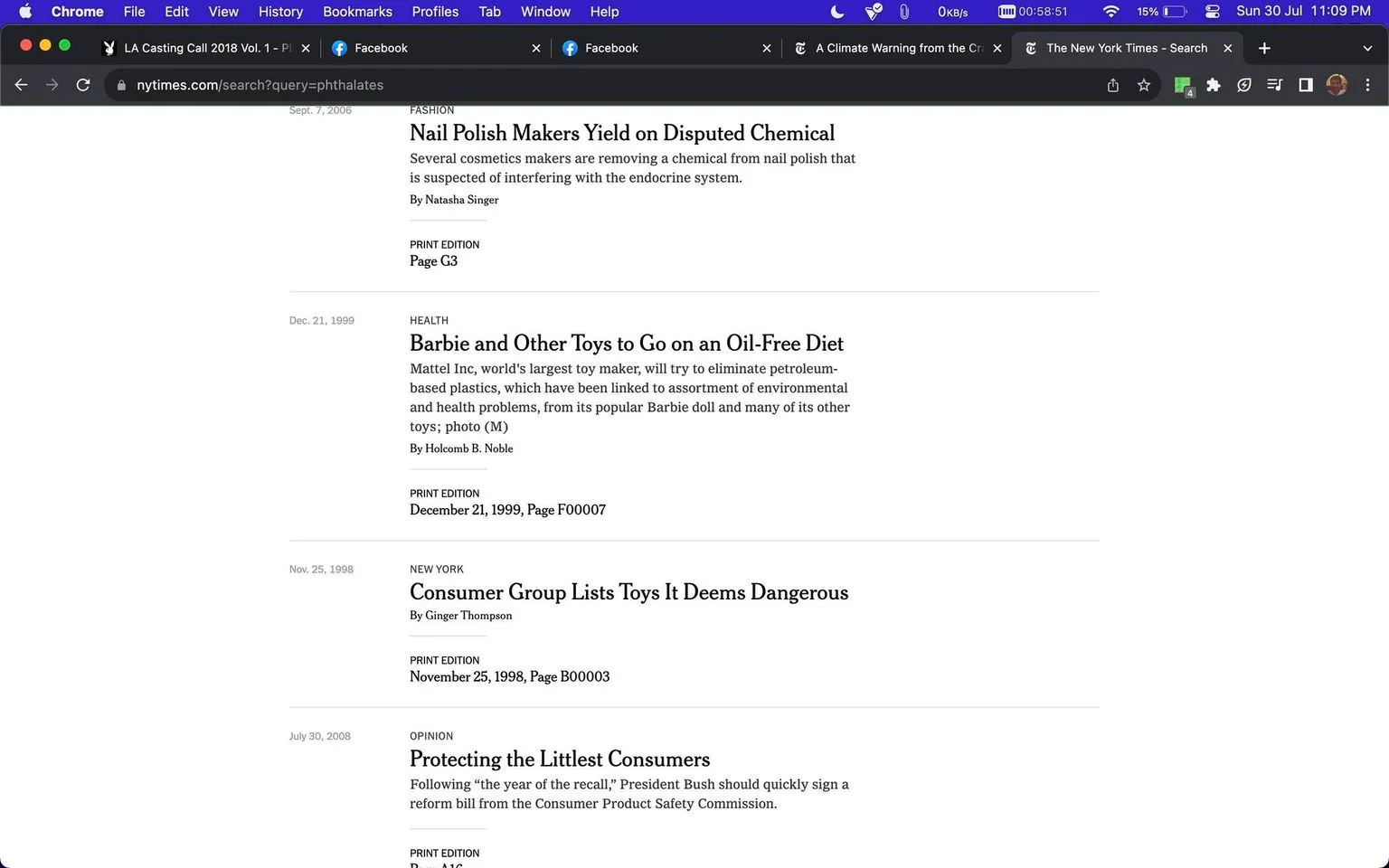The height and width of the screenshot is (868, 1389).
Task: Open the profile avatar
Action: (1337, 85)
